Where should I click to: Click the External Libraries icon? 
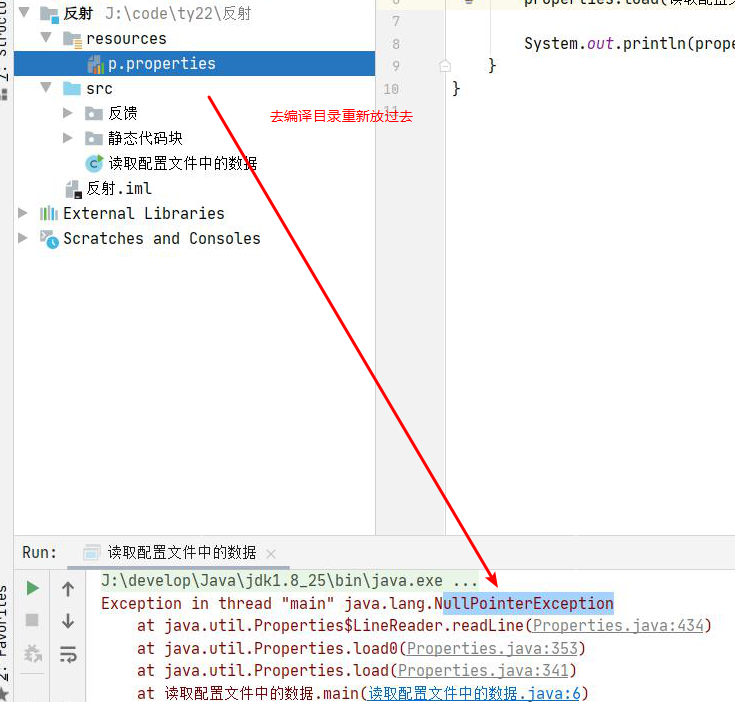[49, 214]
